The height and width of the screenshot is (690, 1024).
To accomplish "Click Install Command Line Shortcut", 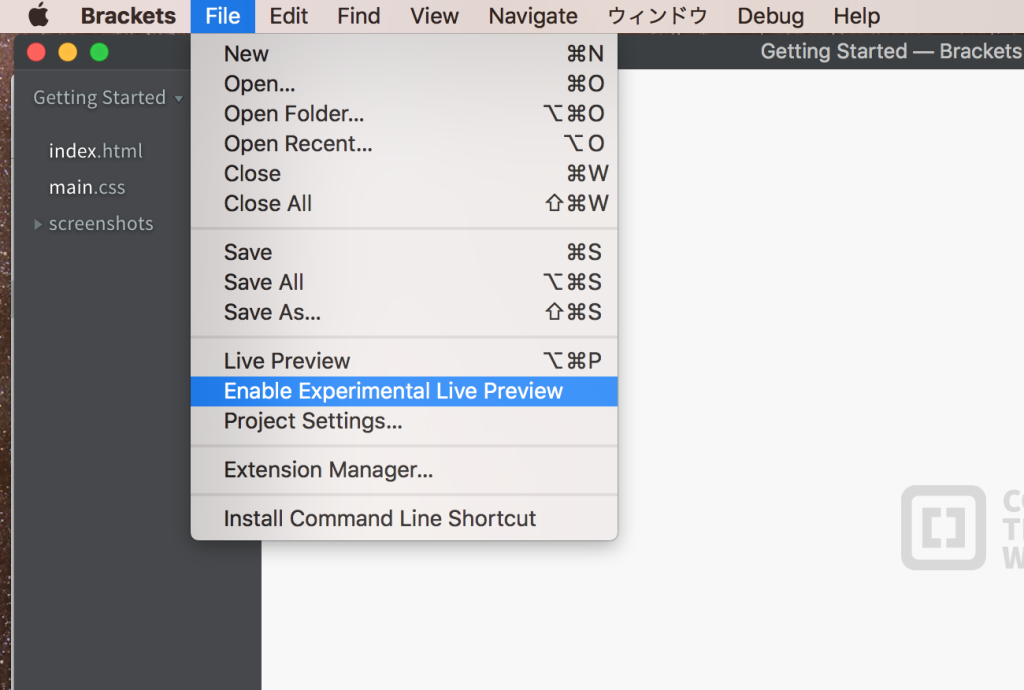I will point(380,519).
